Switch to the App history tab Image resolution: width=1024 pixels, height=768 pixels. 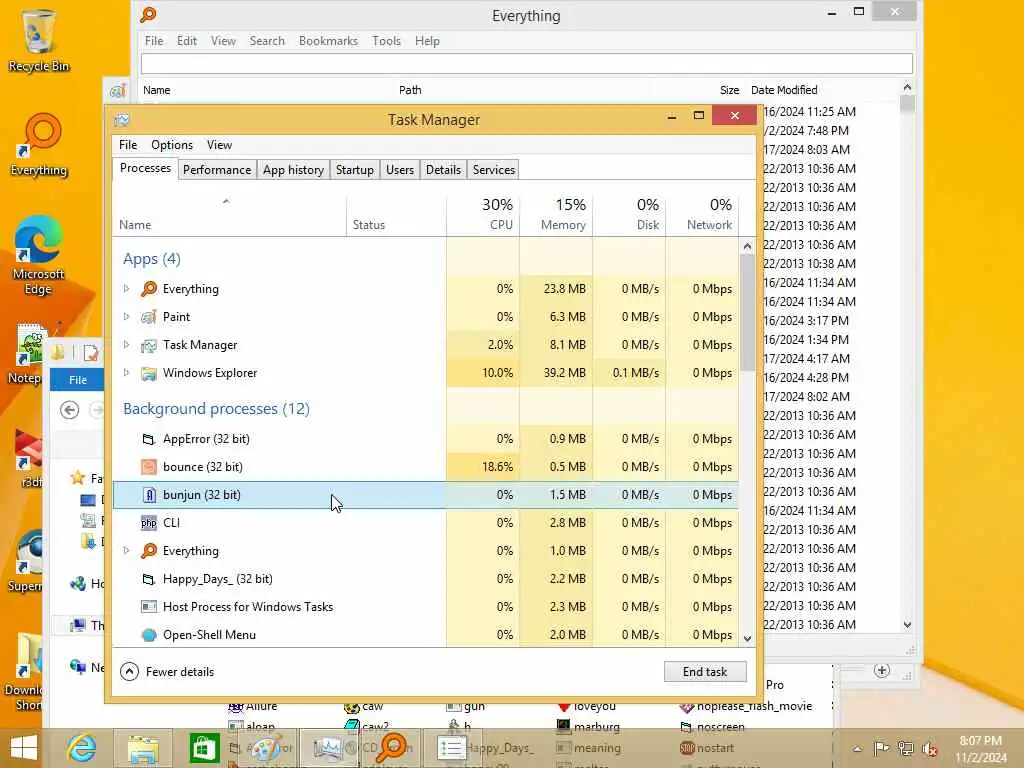pyautogui.click(x=293, y=170)
